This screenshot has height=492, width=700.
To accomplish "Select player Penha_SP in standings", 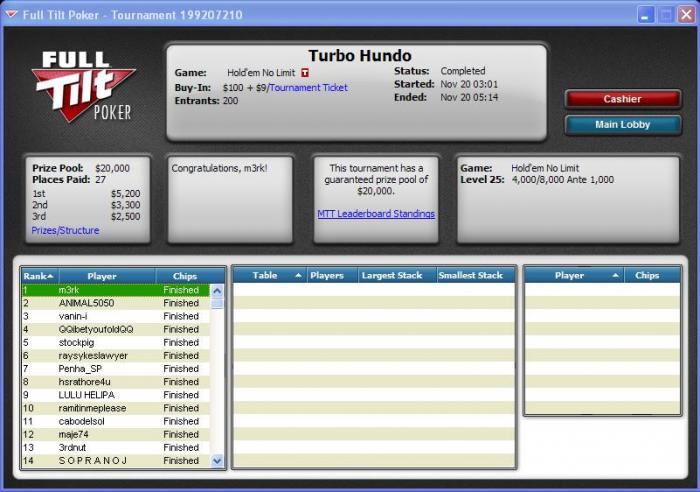I will [x=116, y=369].
